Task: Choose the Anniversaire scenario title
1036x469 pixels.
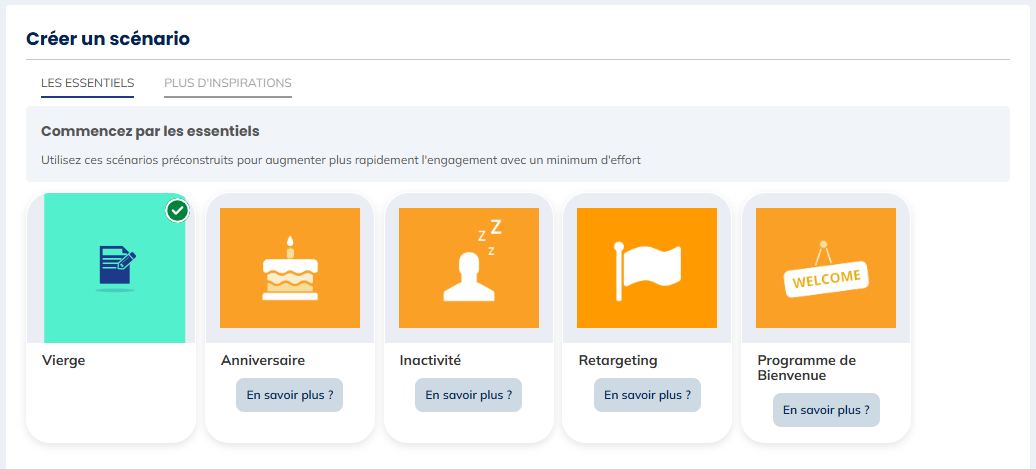Action: (263, 360)
